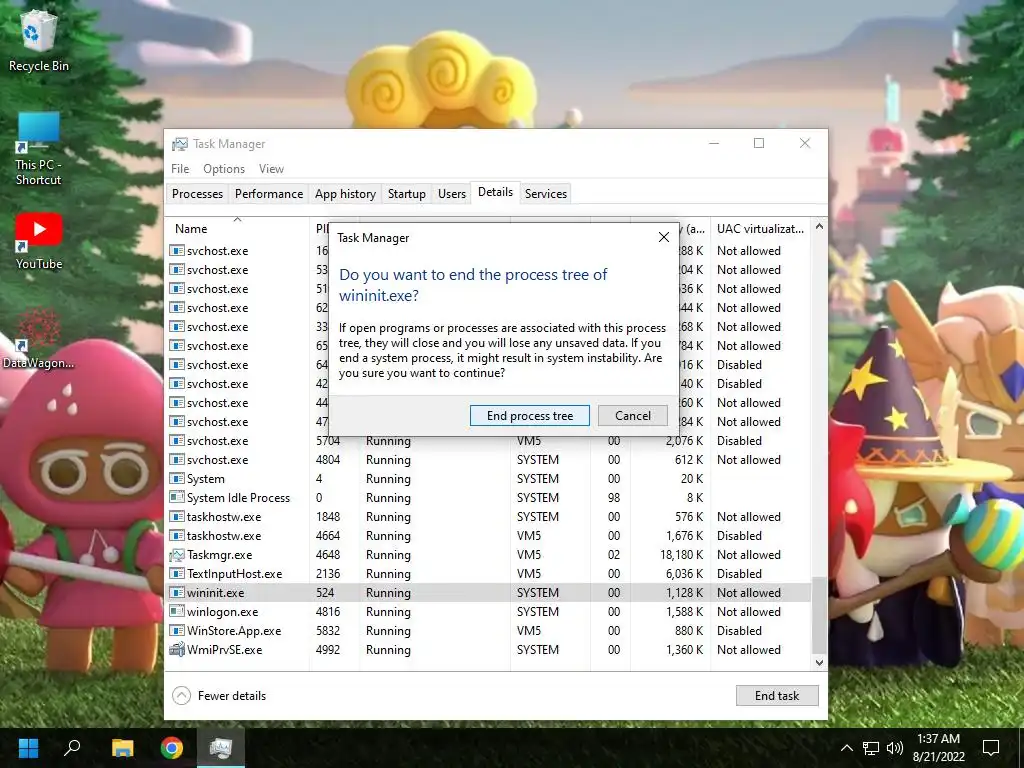Click the winlogon.exe process icon
1024x768 pixels.
pos(176,612)
